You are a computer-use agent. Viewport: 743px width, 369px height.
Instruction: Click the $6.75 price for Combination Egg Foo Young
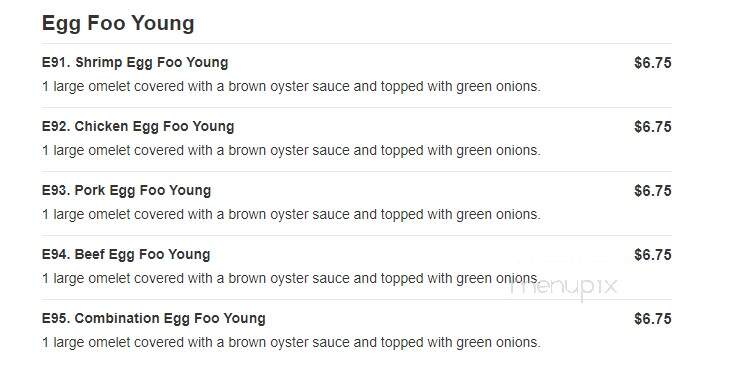coord(652,319)
